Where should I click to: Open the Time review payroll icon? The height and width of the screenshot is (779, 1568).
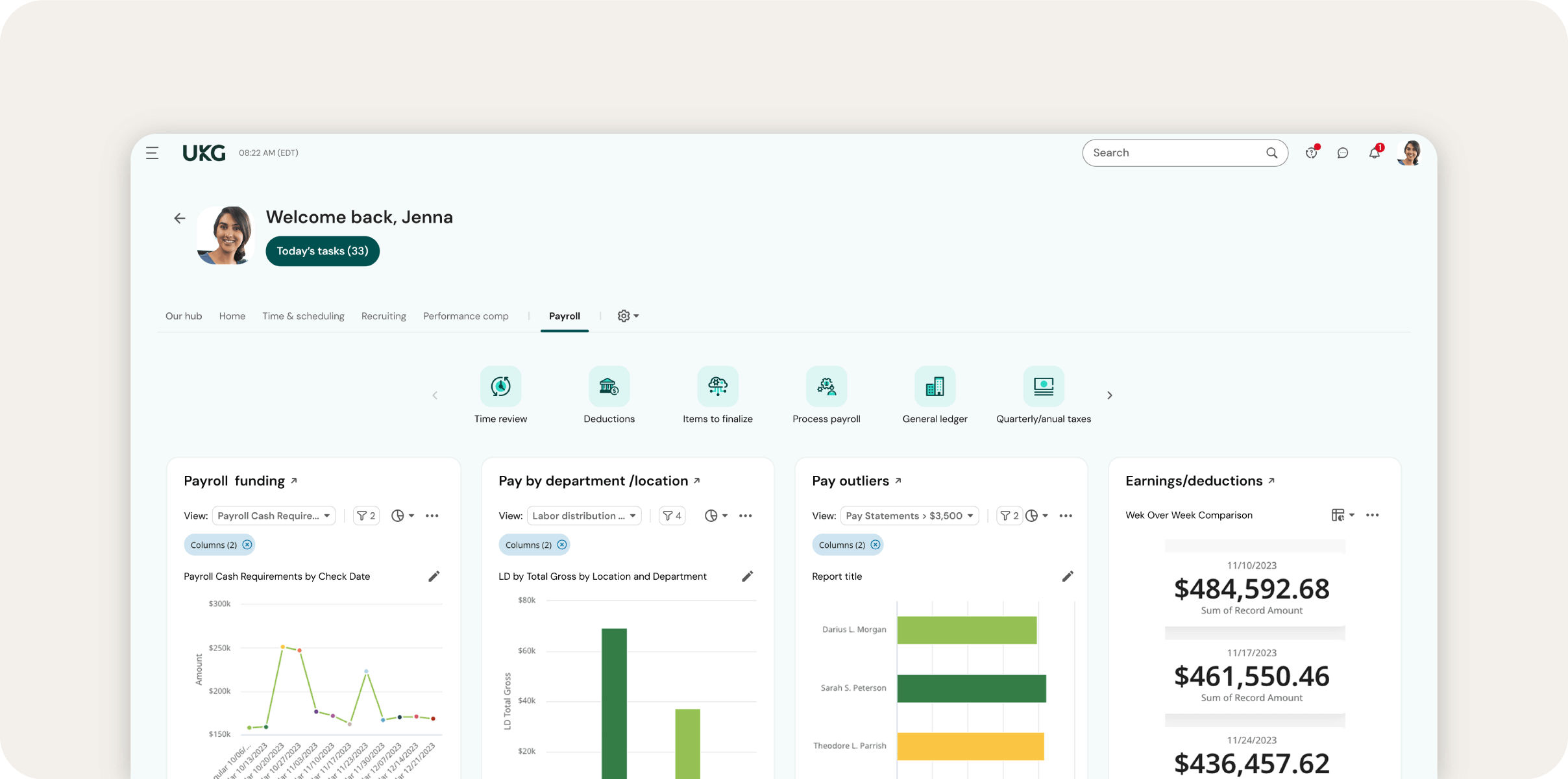pyautogui.click(x=500, y=386)
